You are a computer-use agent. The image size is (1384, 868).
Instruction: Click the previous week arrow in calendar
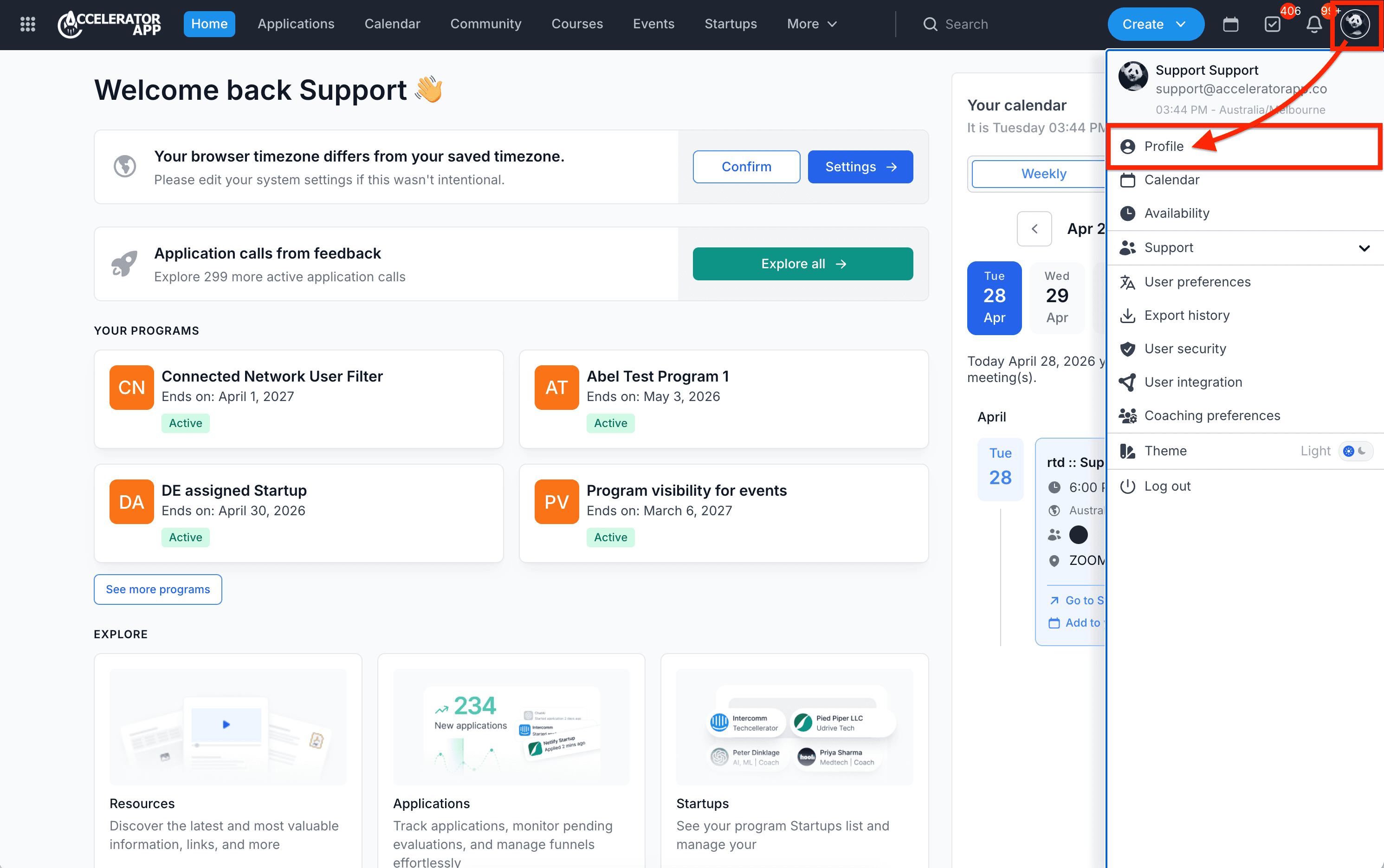point(1034,228)
